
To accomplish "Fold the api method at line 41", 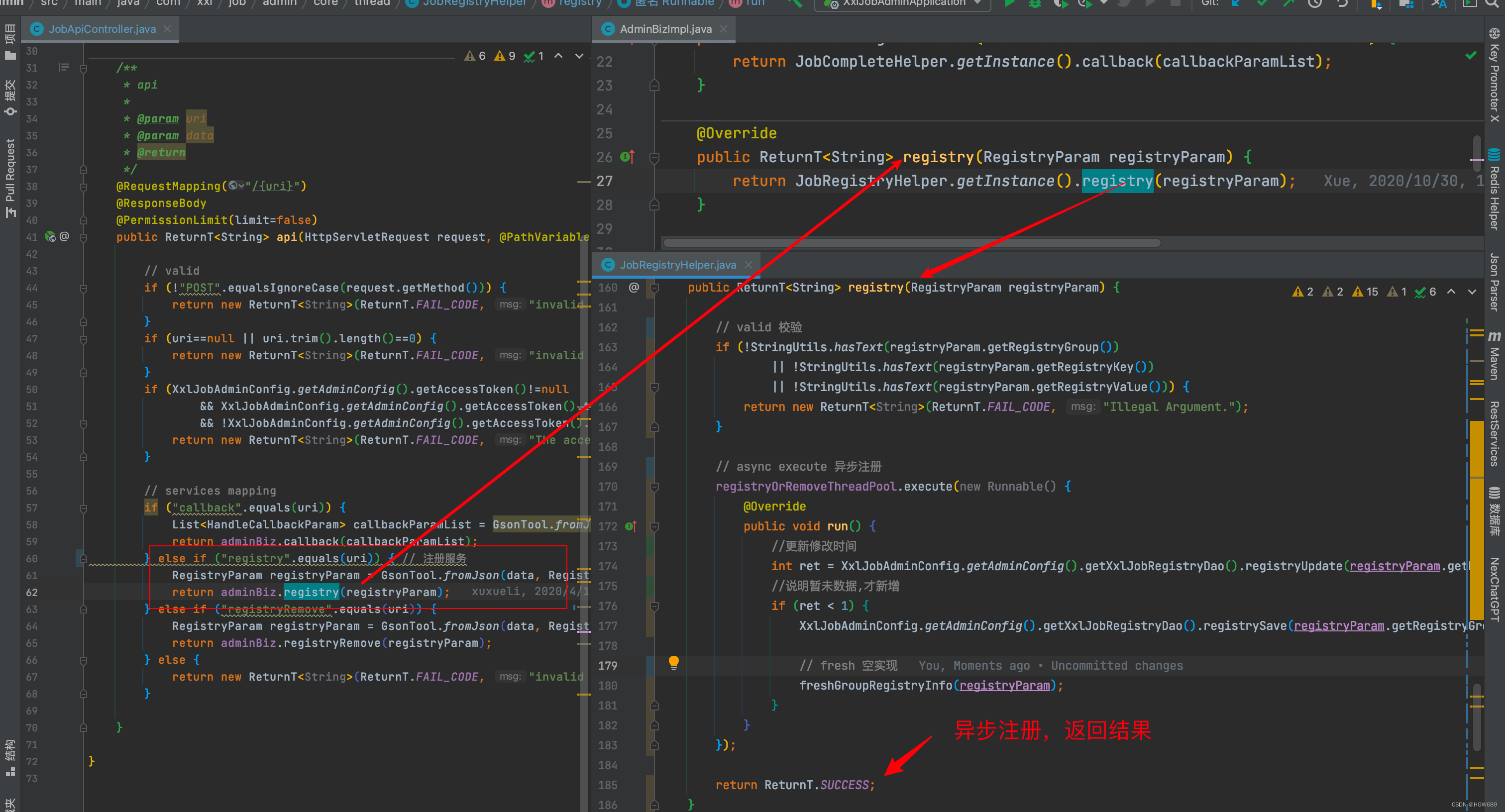I will coord(84,238).
